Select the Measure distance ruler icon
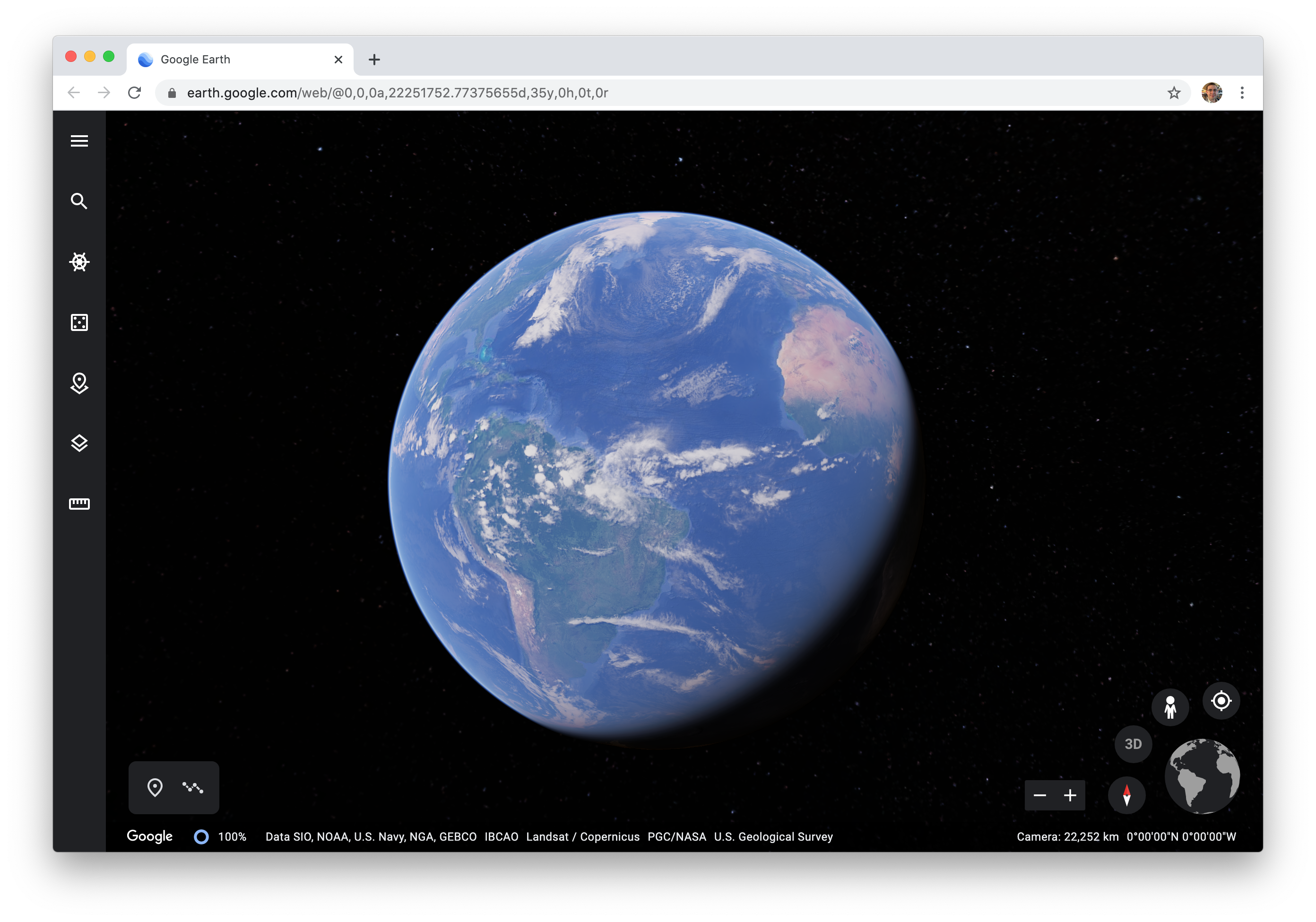Image resolution: width=1316 pixels, height=922 pixels. (79, 503)
